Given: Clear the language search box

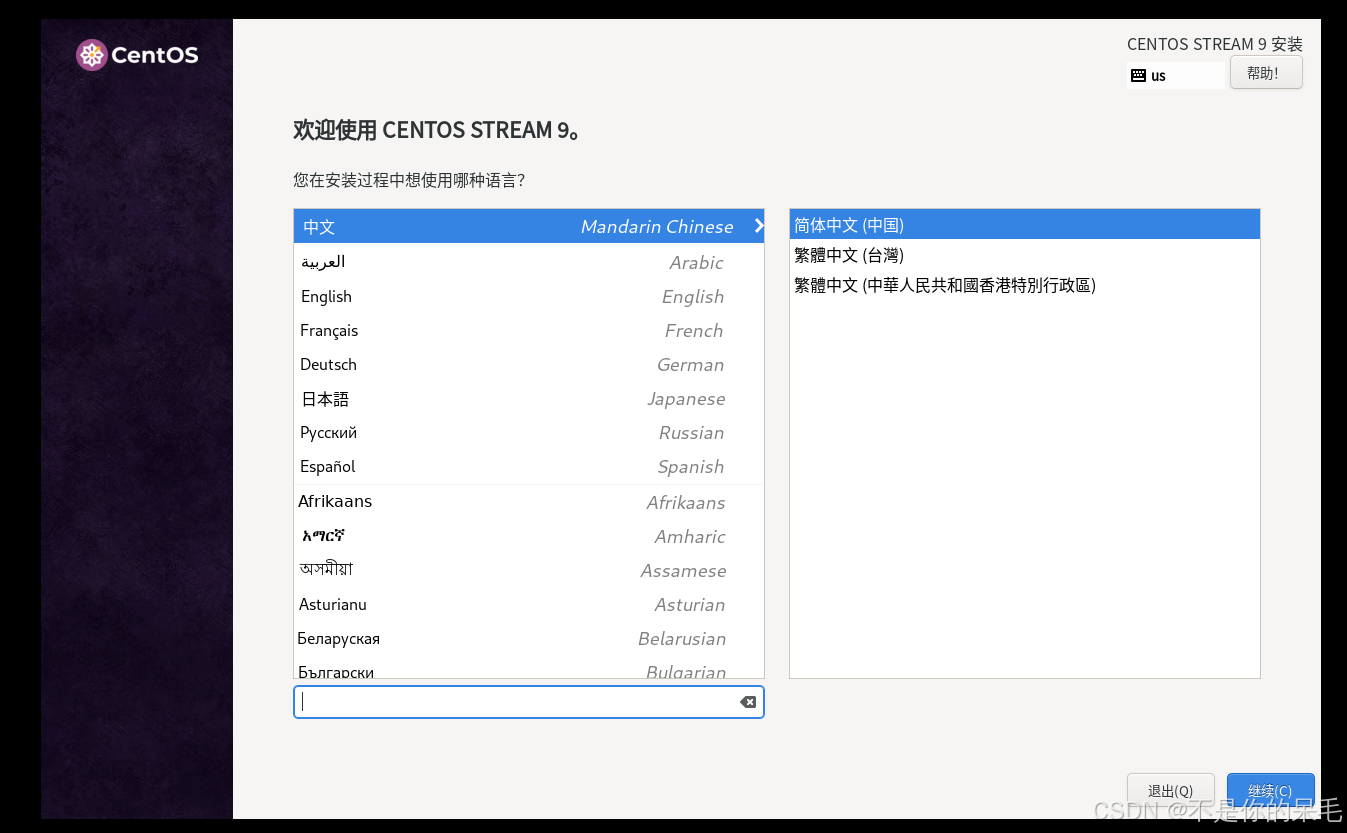Looking at the screenshot, I should click(748, 702).
